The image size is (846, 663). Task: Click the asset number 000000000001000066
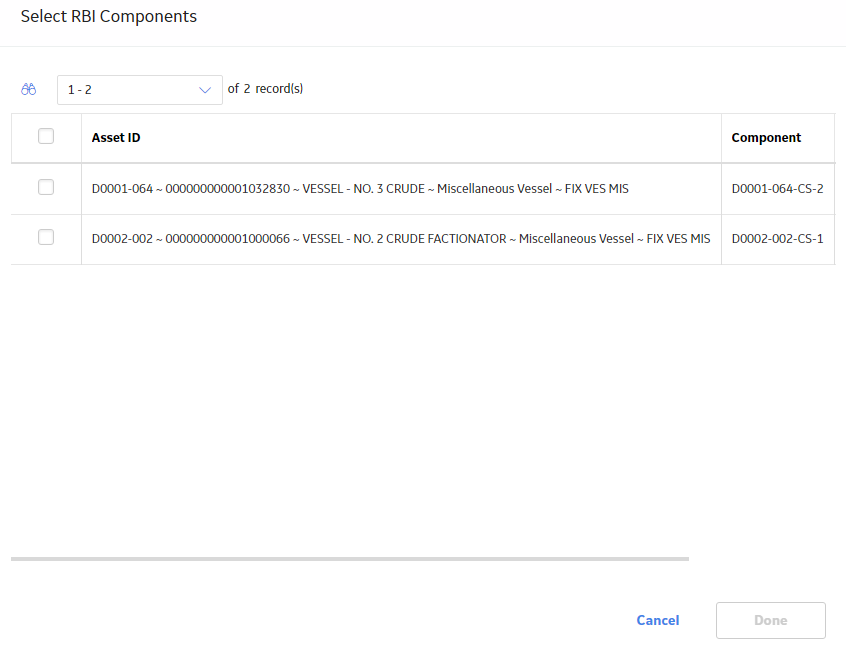pyautogui.click(x=228, y=239)
